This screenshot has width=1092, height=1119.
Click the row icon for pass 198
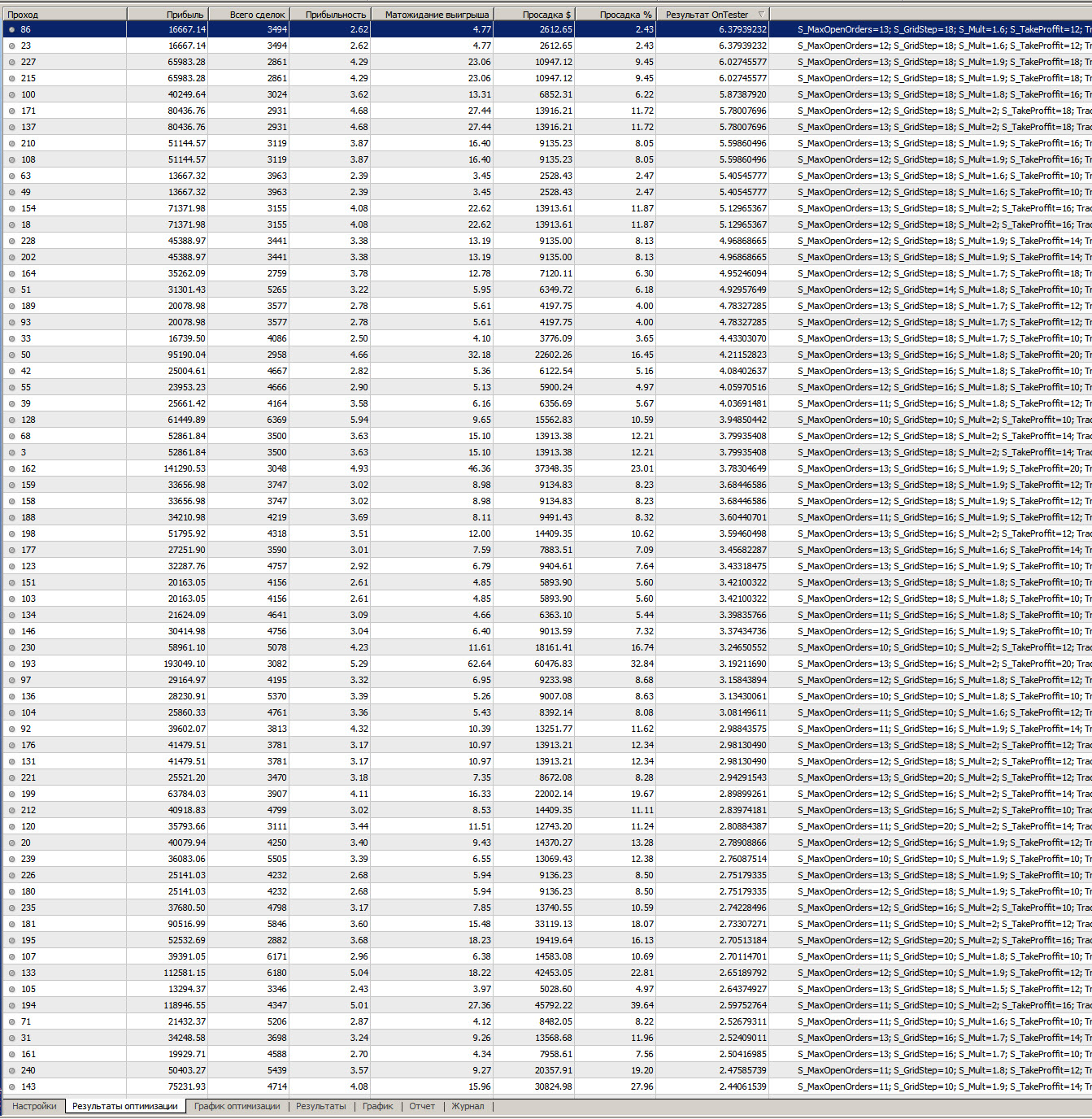(x=11, y=533)
